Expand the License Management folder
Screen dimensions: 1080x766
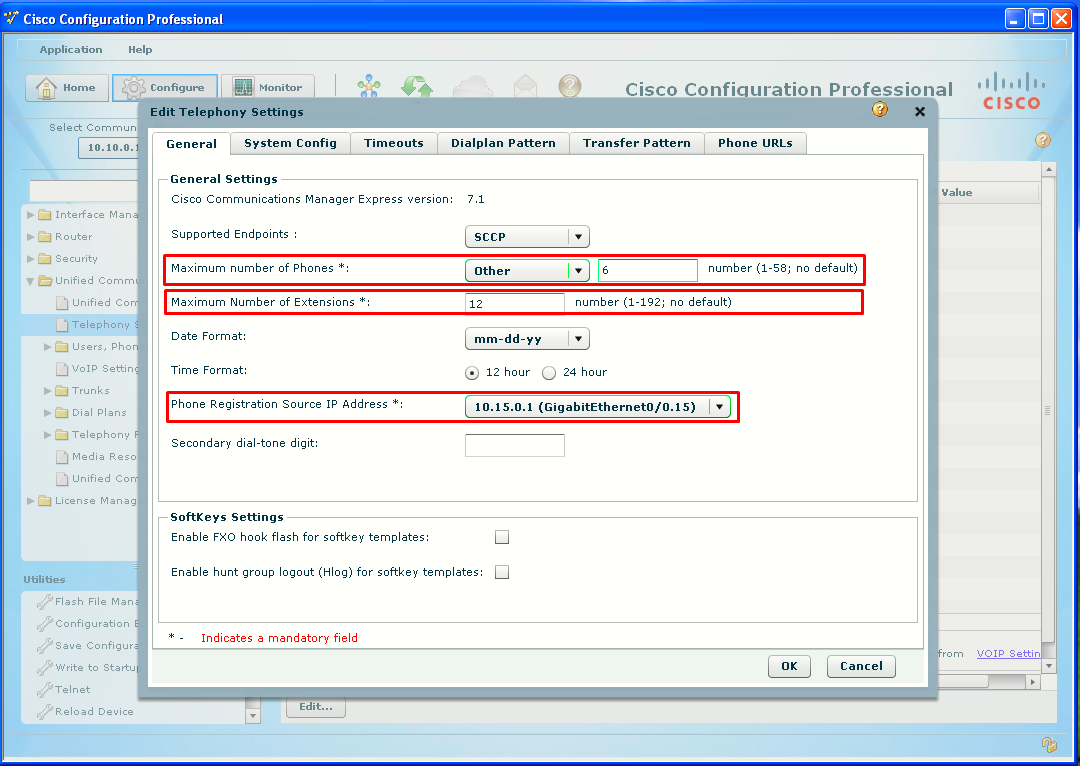click(x=30, y=501)
